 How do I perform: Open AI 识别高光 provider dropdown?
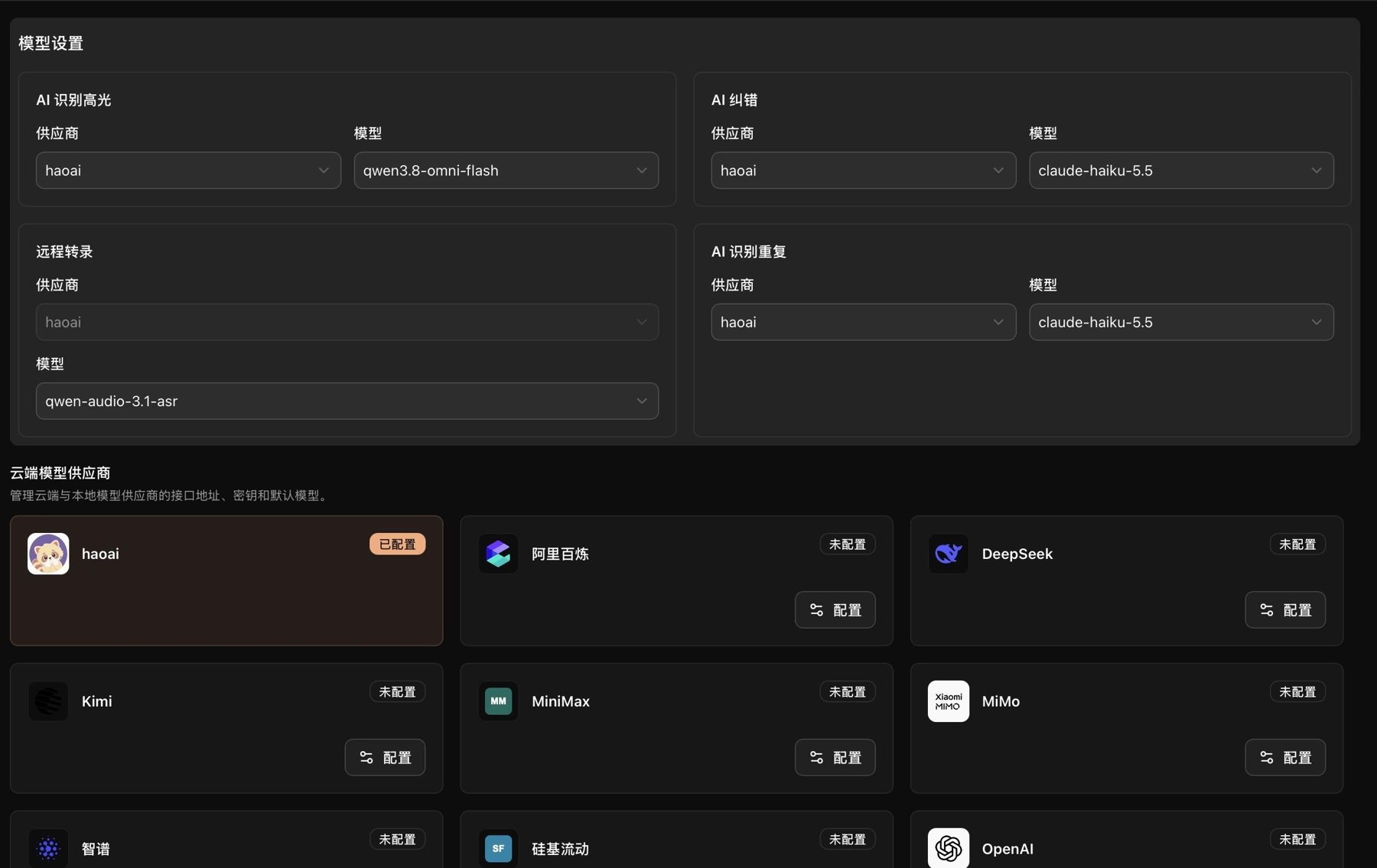click(188, 171)
